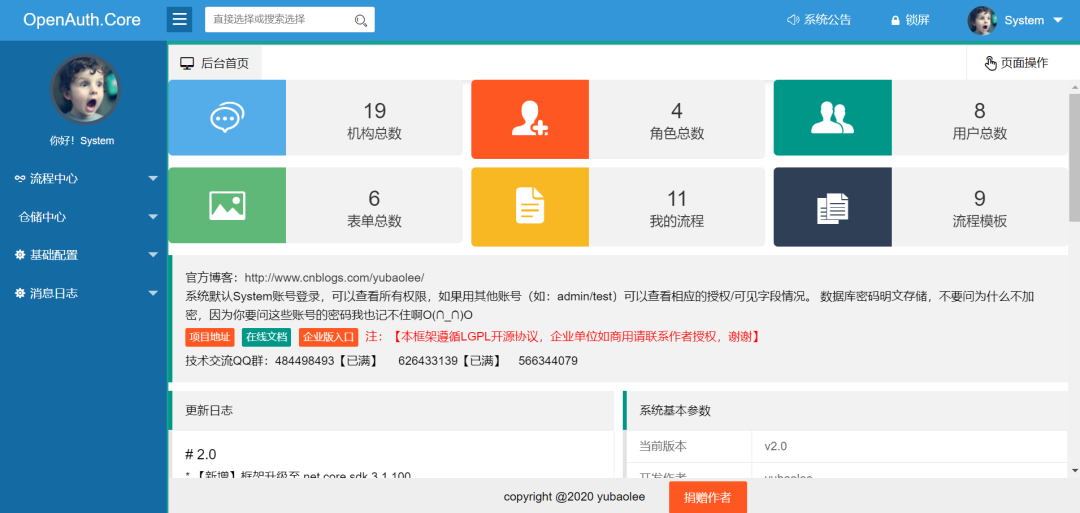Click the 企业版入口 button
1080x513 pixels.
(x=329, y=337)
